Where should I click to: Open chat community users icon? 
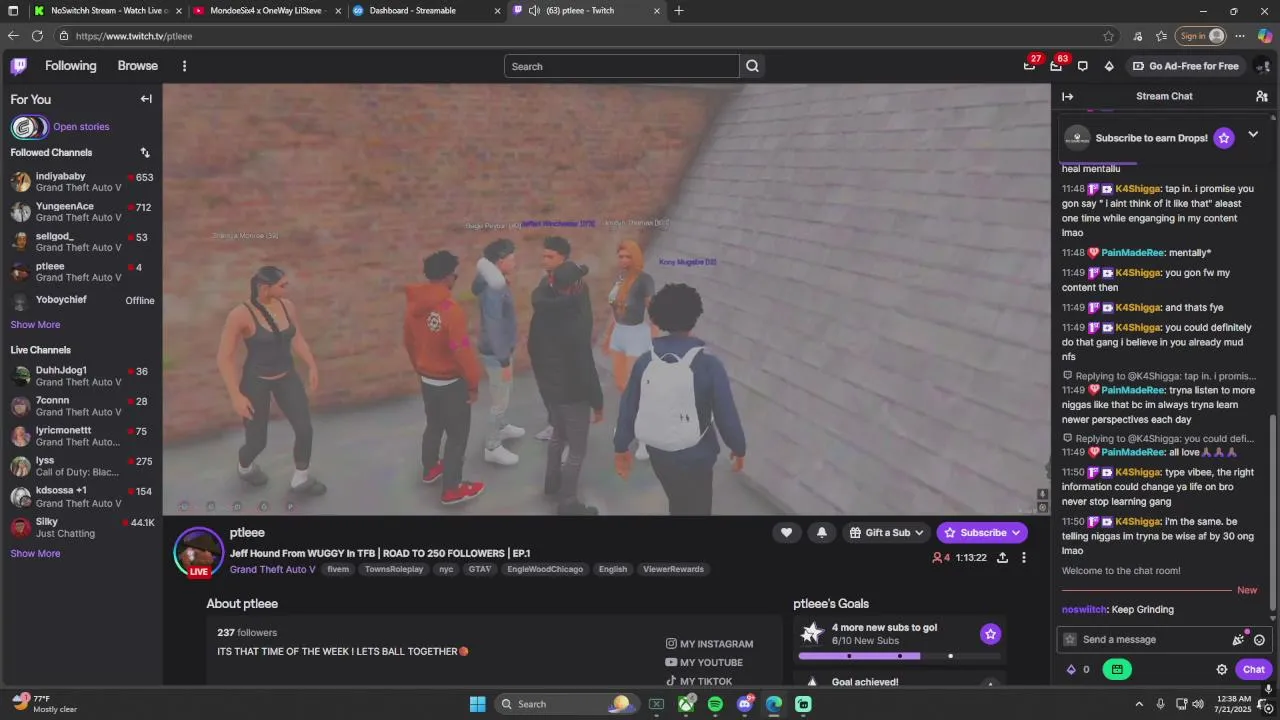(1262, 97)
